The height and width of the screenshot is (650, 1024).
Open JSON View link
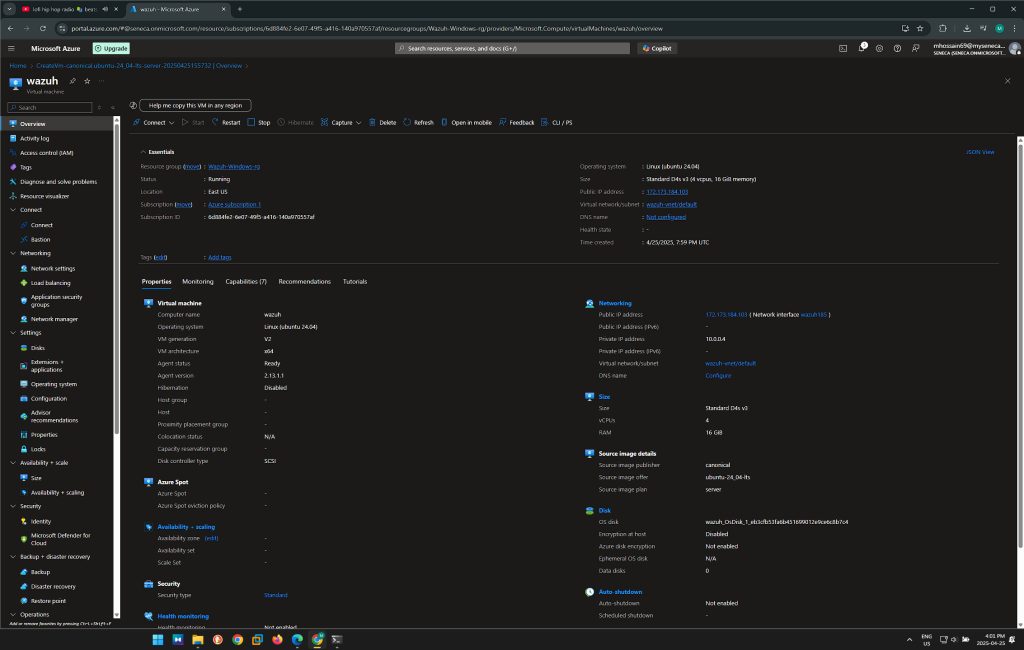click(980, 152)
